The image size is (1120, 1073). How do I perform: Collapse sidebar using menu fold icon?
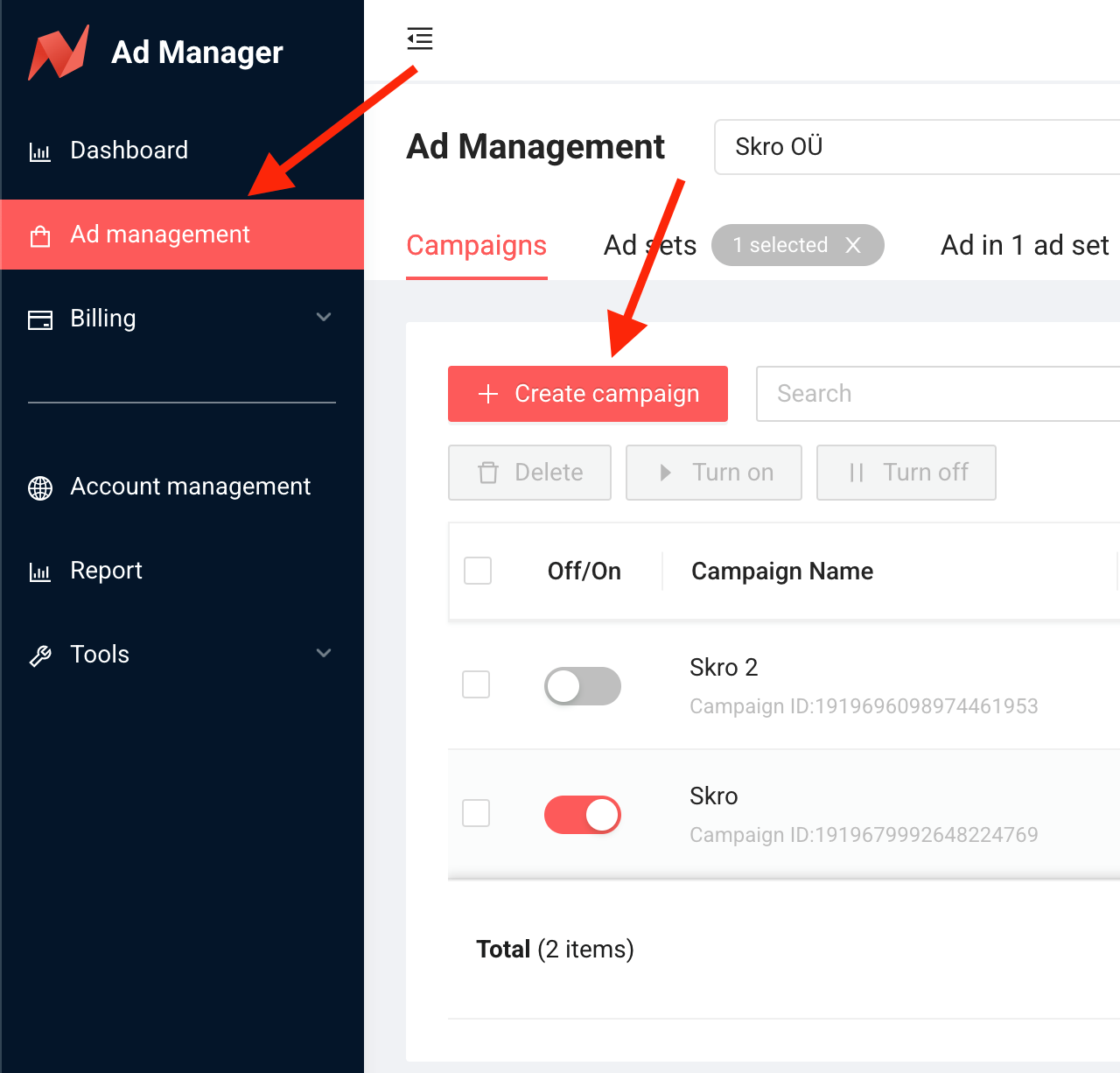[420, 39]
